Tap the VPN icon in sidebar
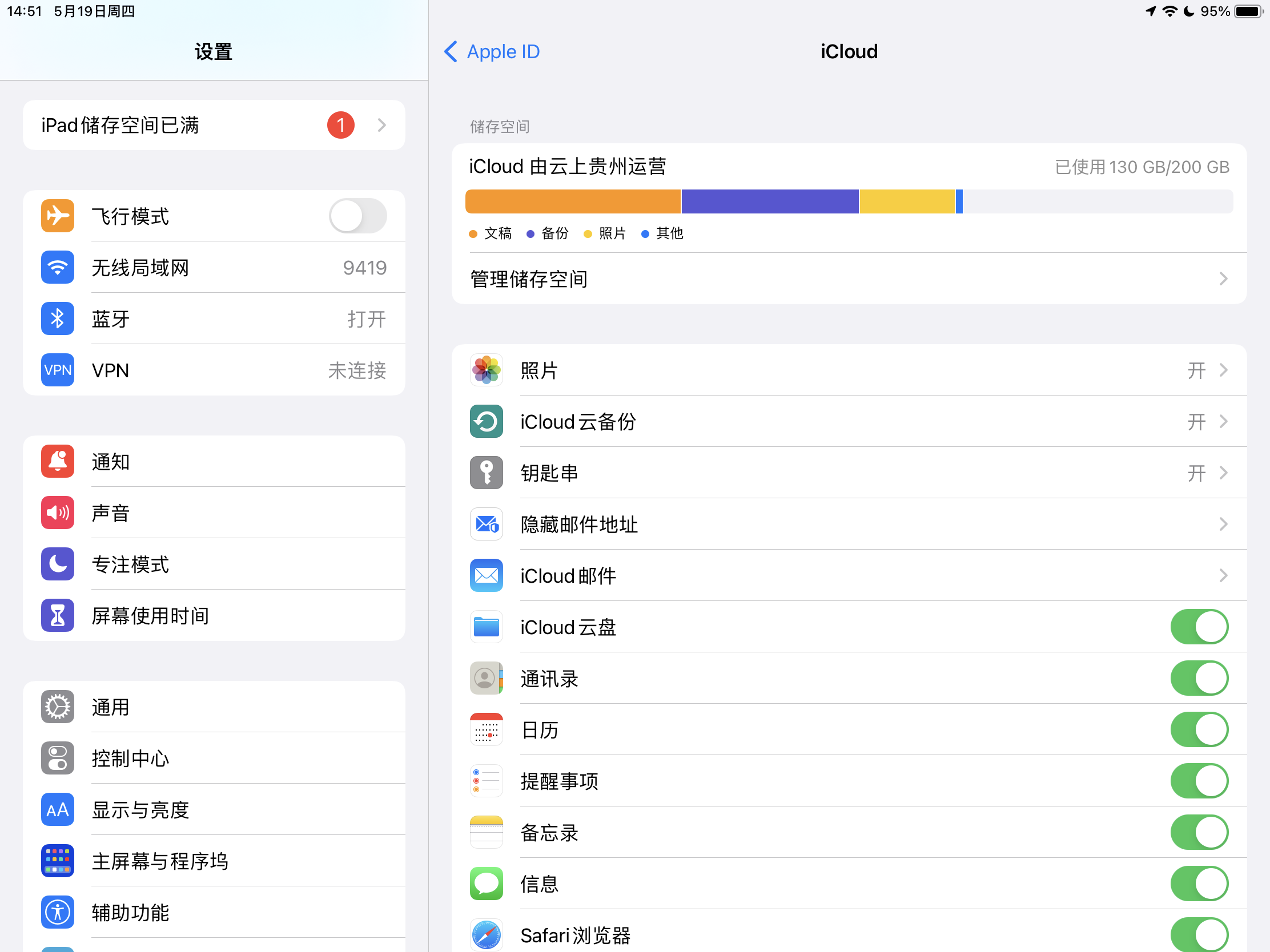Image resolution: width=1270 pixels, height=952 pixels. 58,370
